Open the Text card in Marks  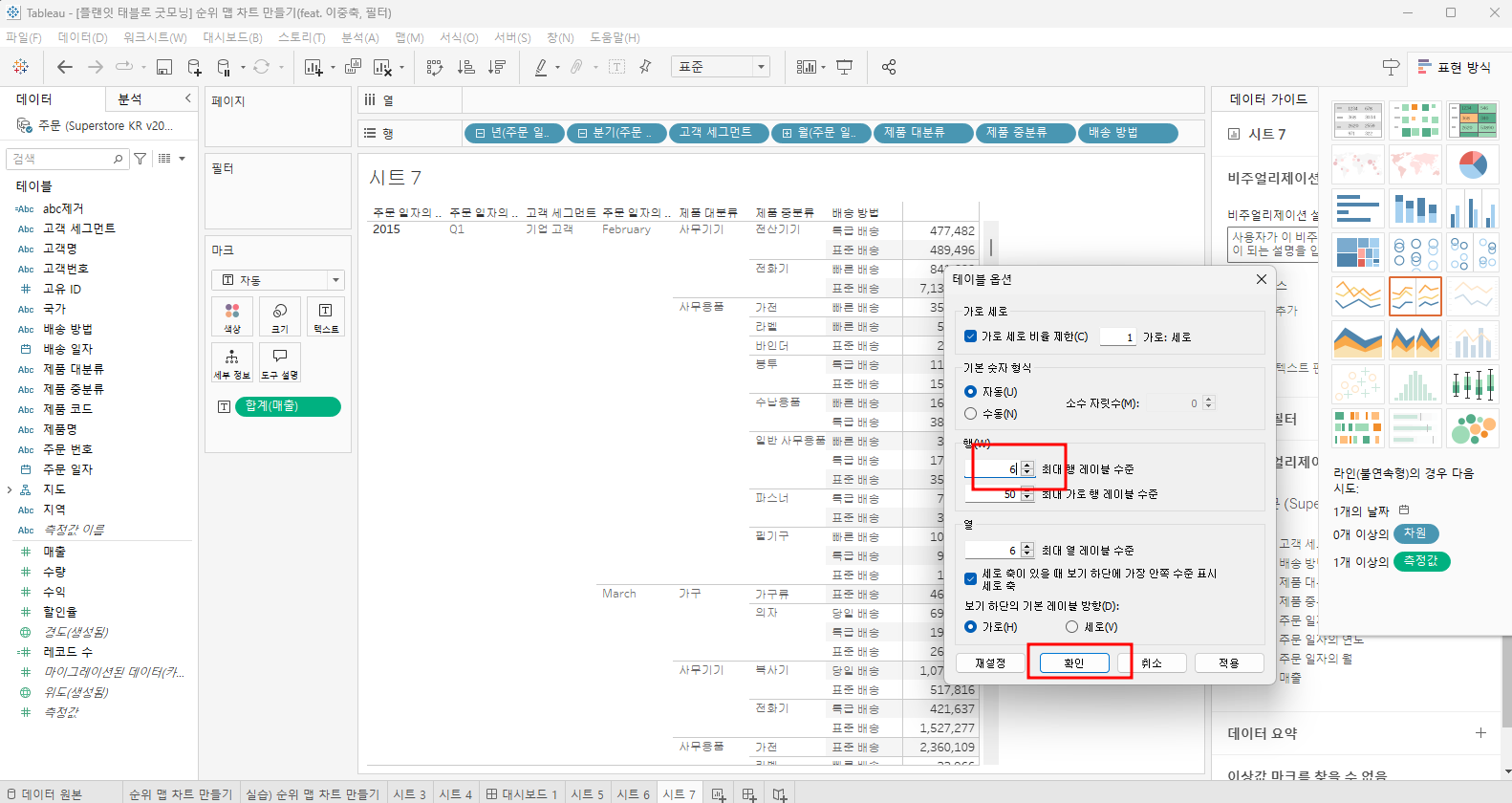(x=326, y=316)
